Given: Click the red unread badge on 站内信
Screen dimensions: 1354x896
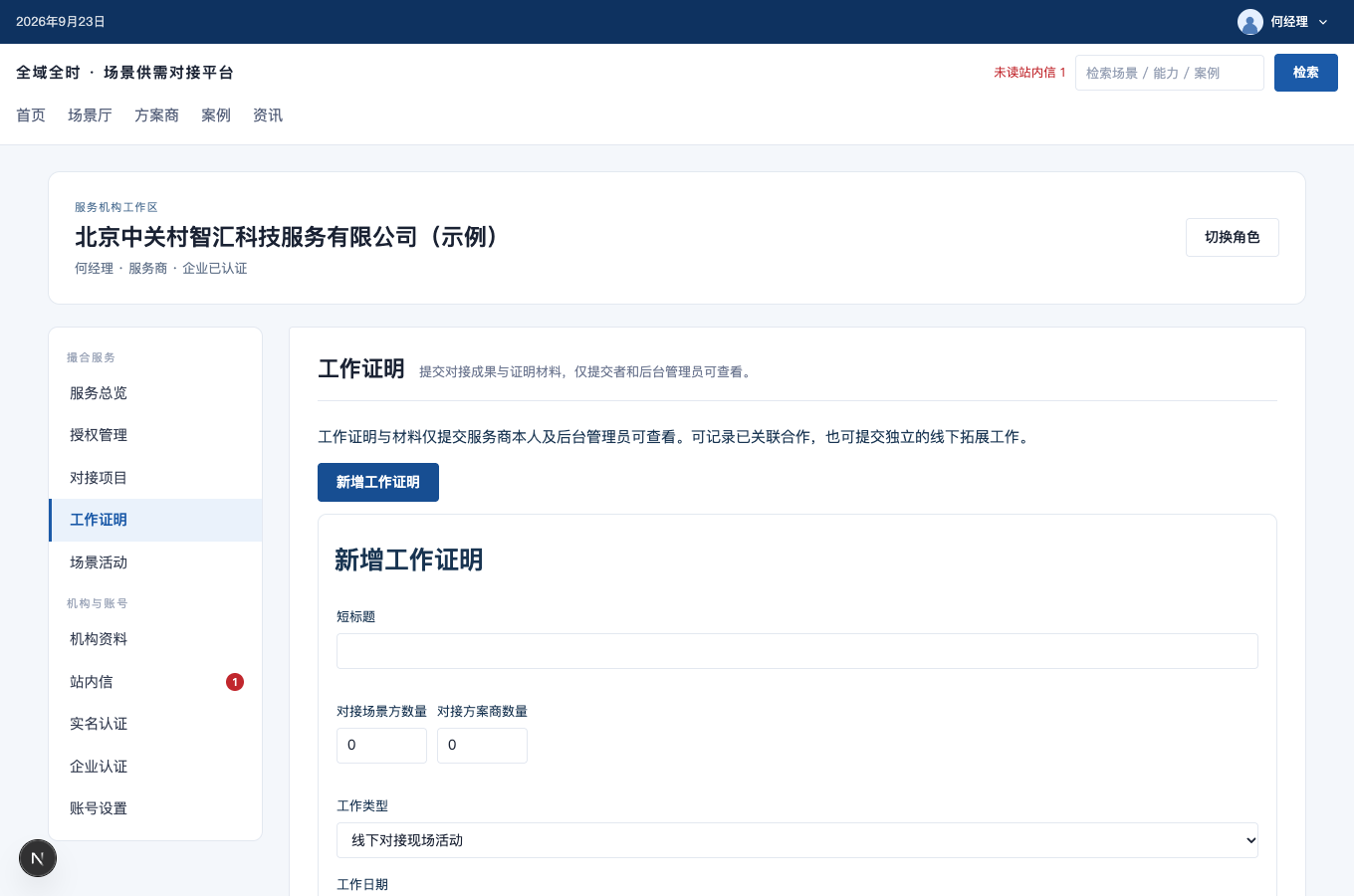Looking at the screenshot, I should [x=235, y=682].
